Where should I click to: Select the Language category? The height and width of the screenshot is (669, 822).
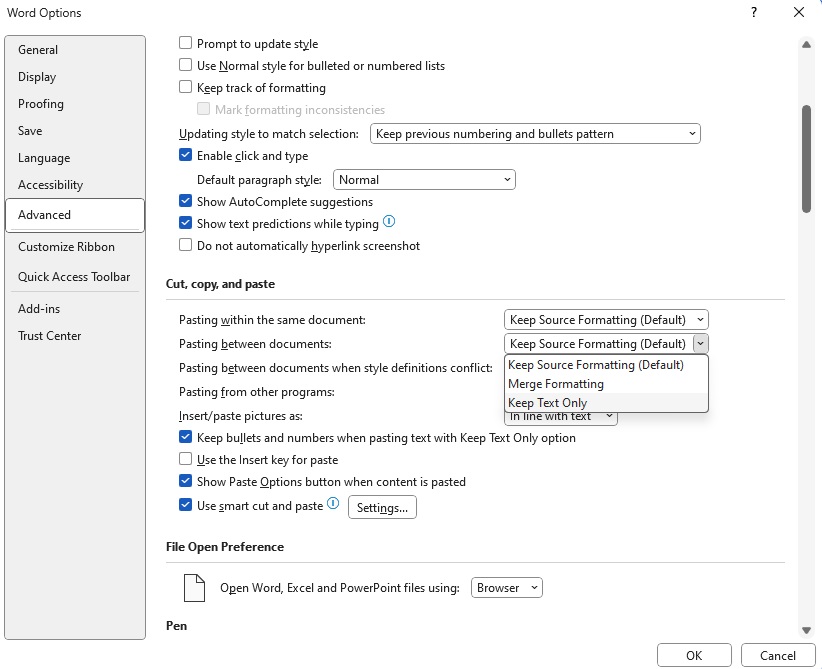click(75, 158)
